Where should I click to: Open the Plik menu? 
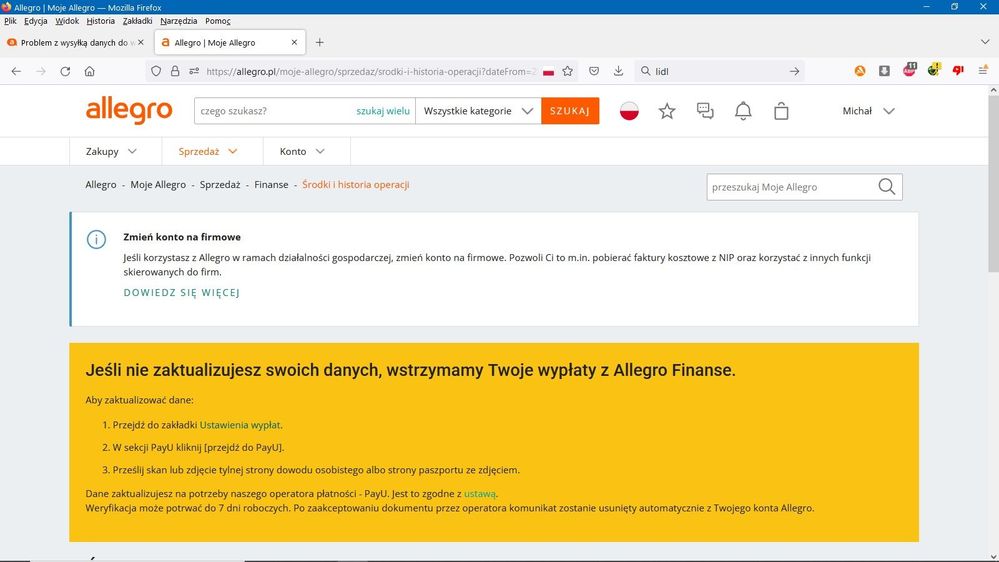click(x=10, y=21)
